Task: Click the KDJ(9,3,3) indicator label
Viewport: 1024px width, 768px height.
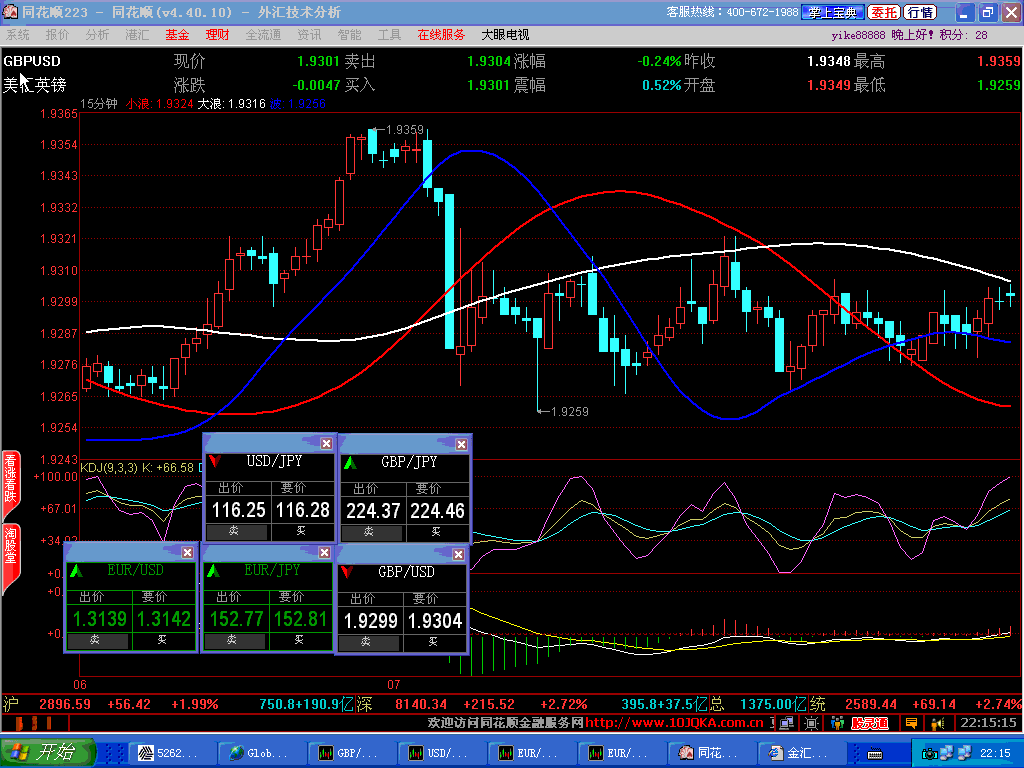Action: pos(109,468)
